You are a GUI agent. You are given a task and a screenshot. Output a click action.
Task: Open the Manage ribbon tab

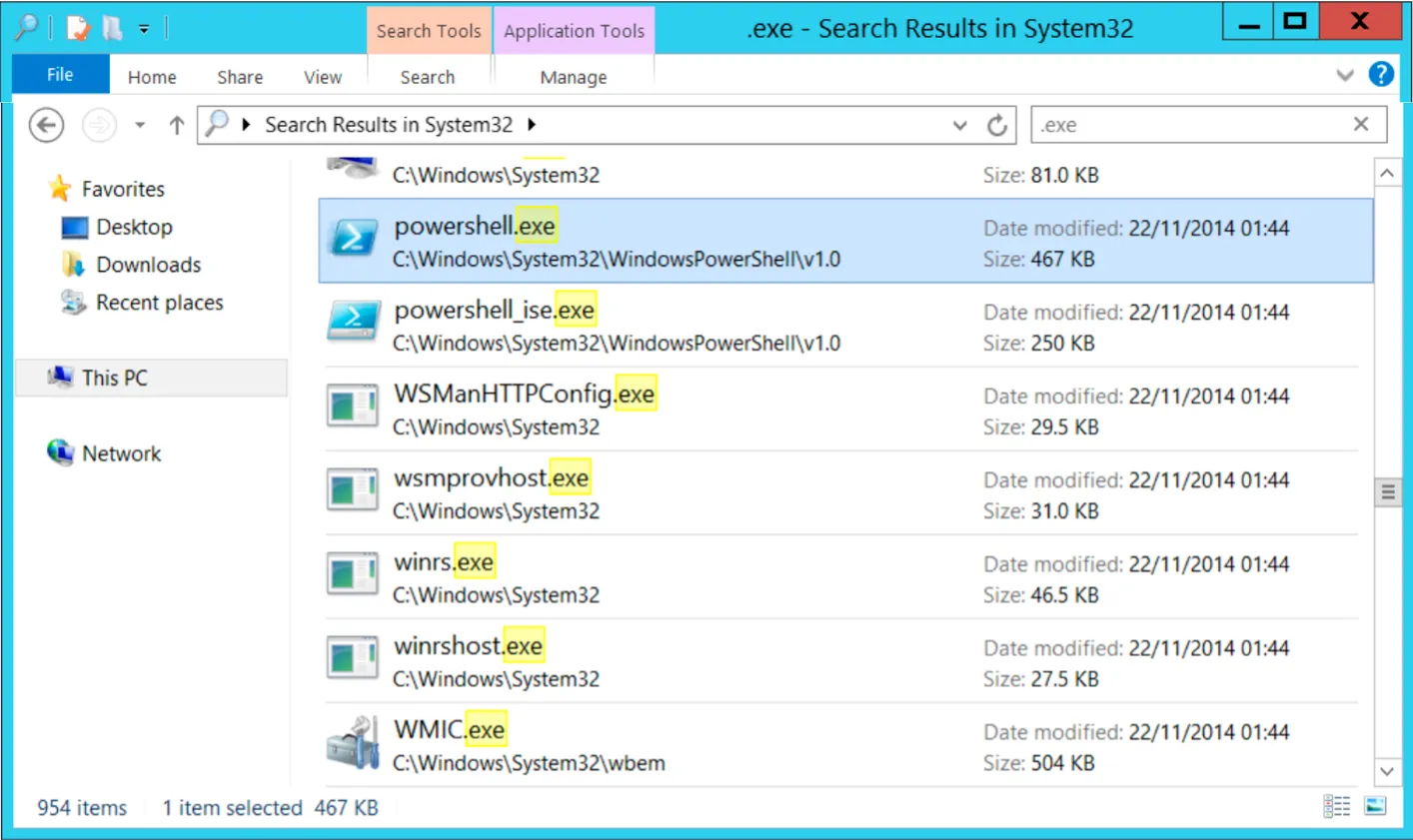(574, 77)
